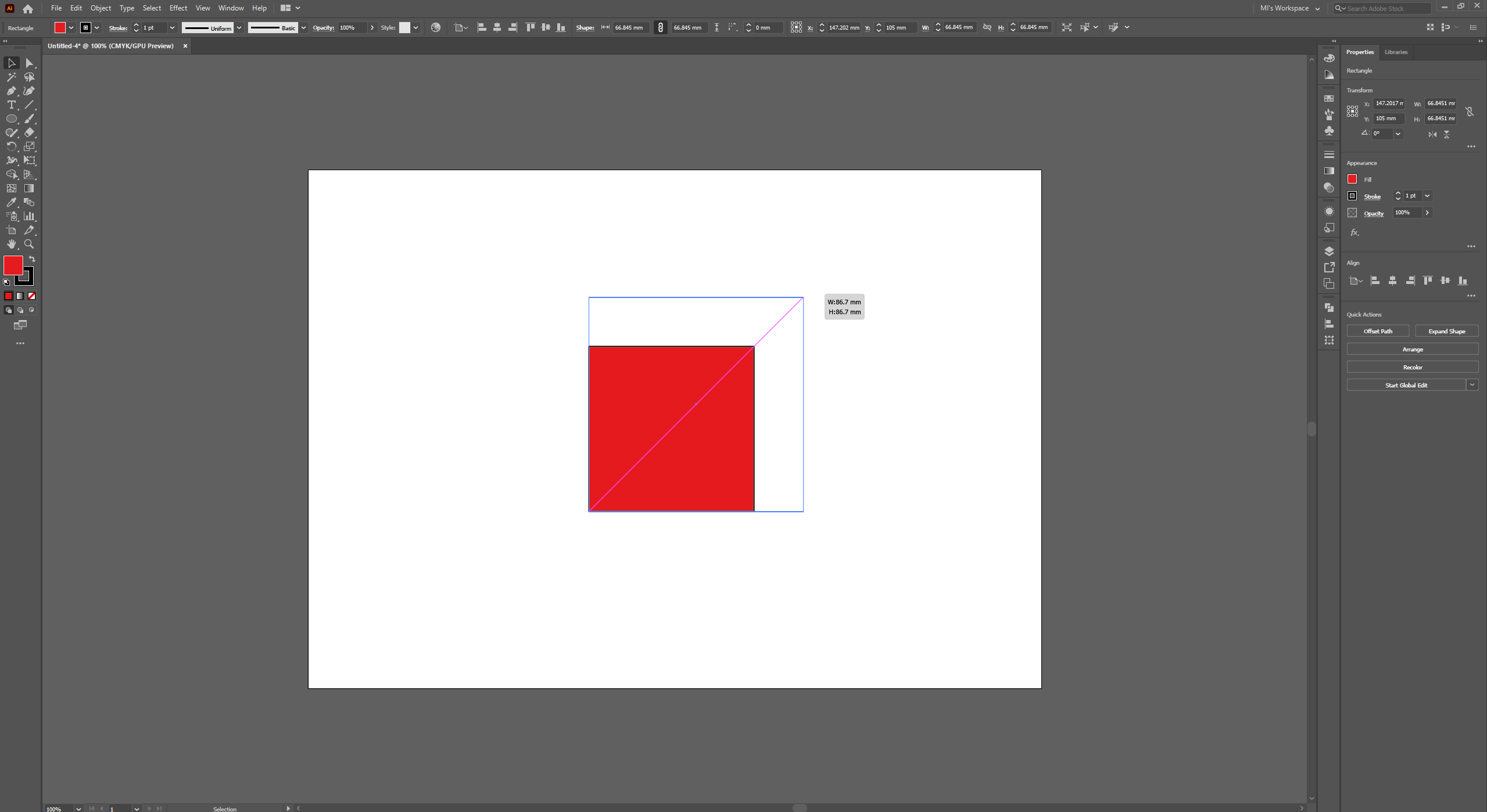Open the MI's Workspace switcher dropdown
Screen dimensions: 1487x812
pos(1317,9)
